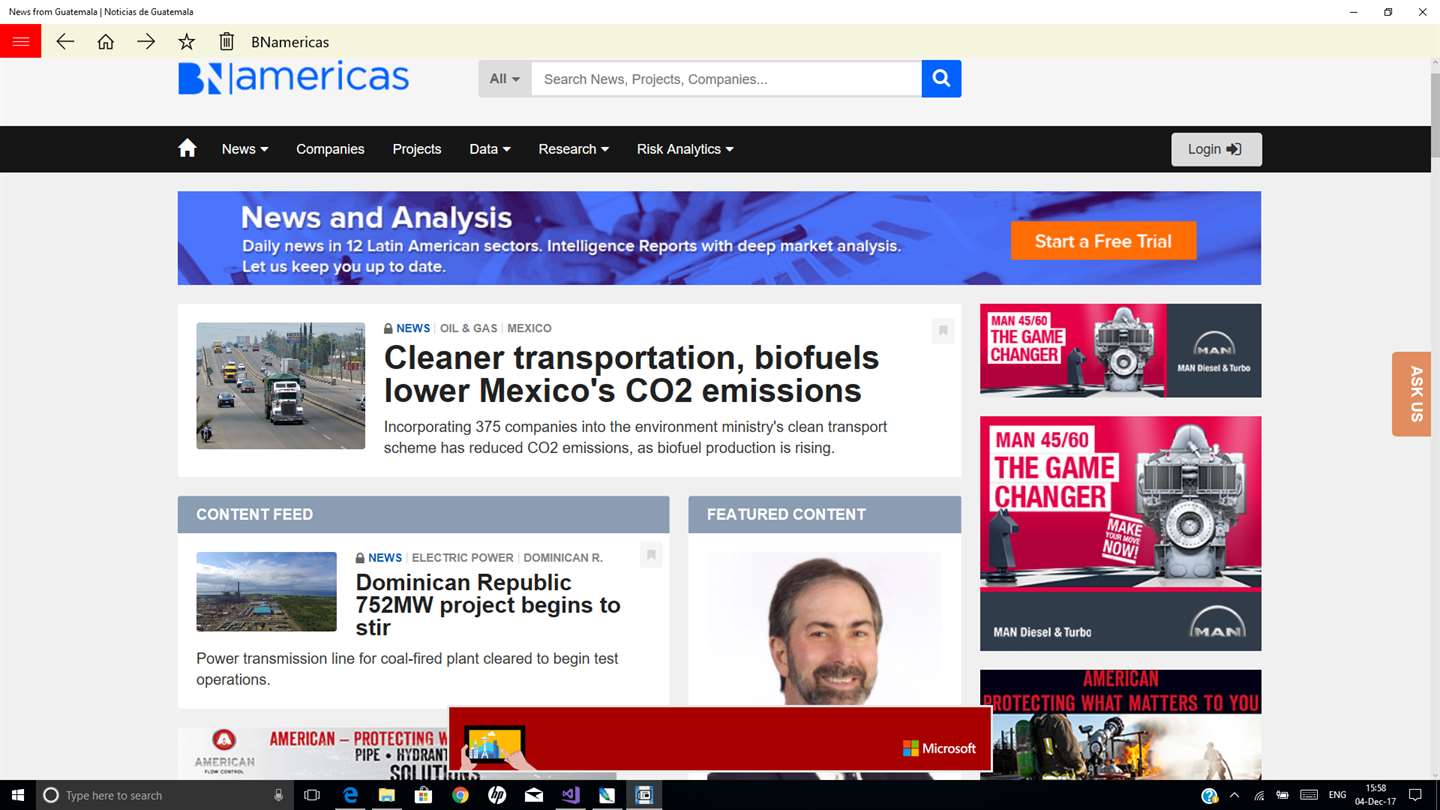This screenshot has height=810, width=1440.
Task: Open the highway truck article thumbnail
Action: point(281,386)
